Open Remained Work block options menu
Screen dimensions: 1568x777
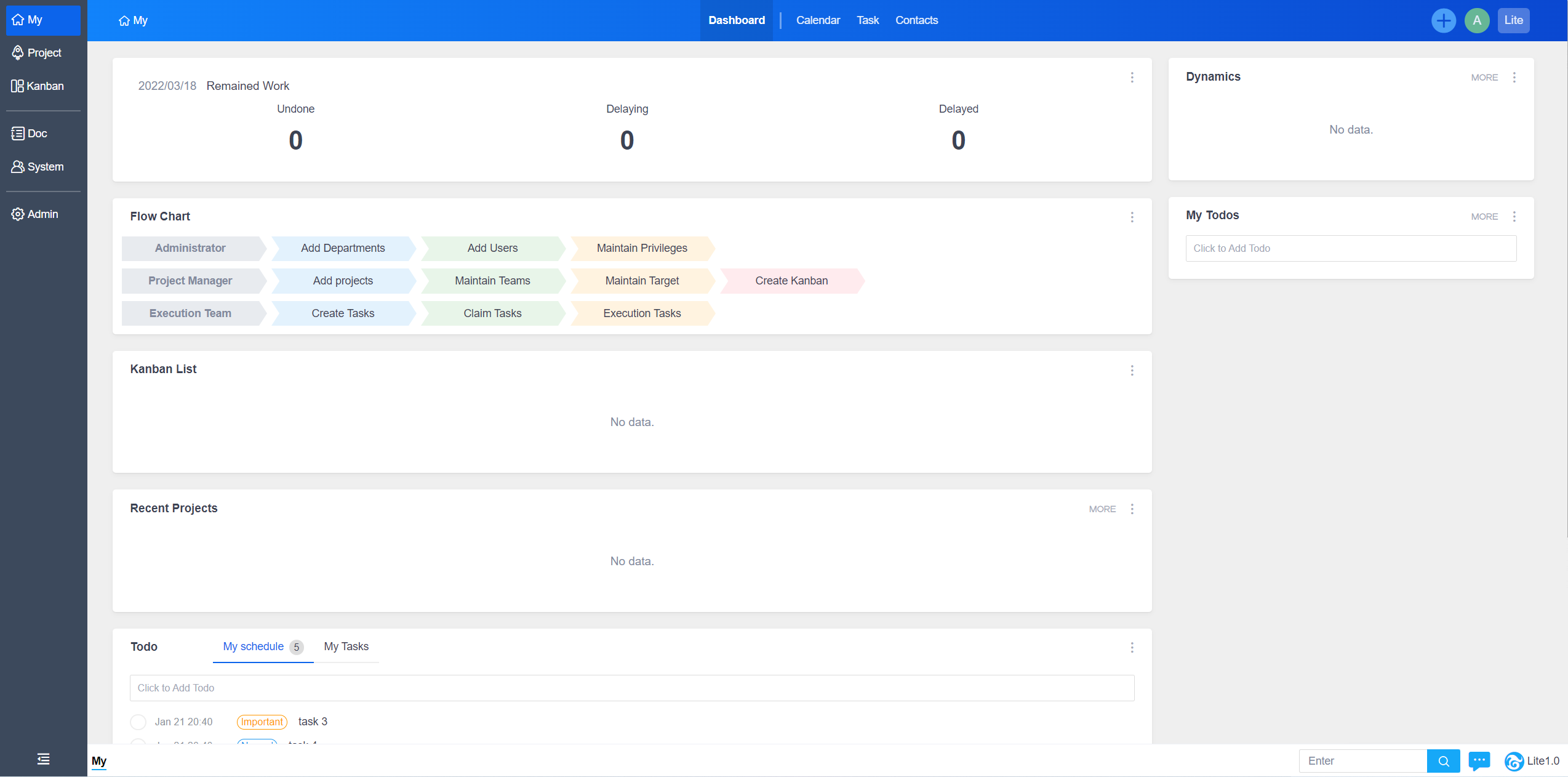pyautogui.click(x=1132, y=78)
